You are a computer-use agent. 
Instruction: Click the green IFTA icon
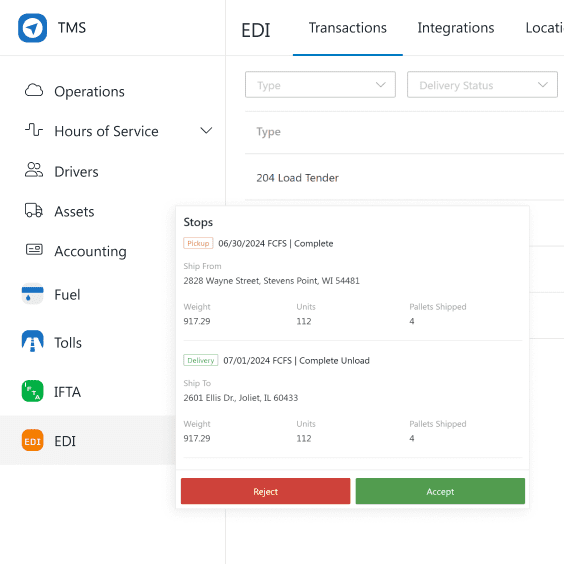coord(32,391)
